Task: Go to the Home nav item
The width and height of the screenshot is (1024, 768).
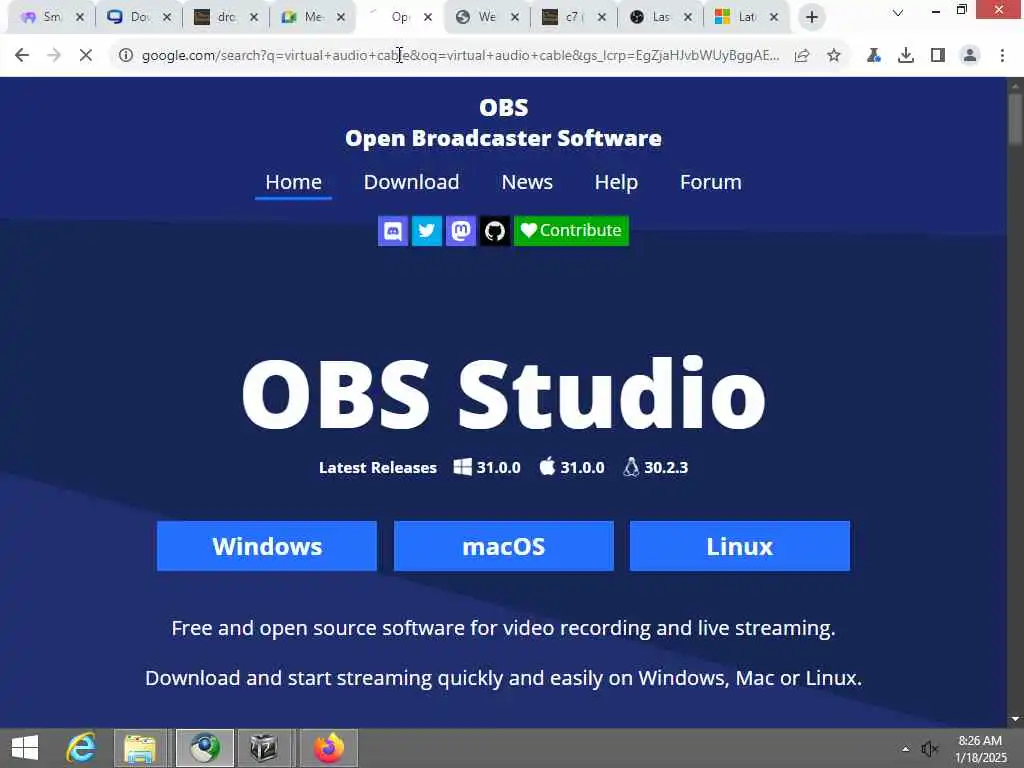Action: (x=293, y=182)
